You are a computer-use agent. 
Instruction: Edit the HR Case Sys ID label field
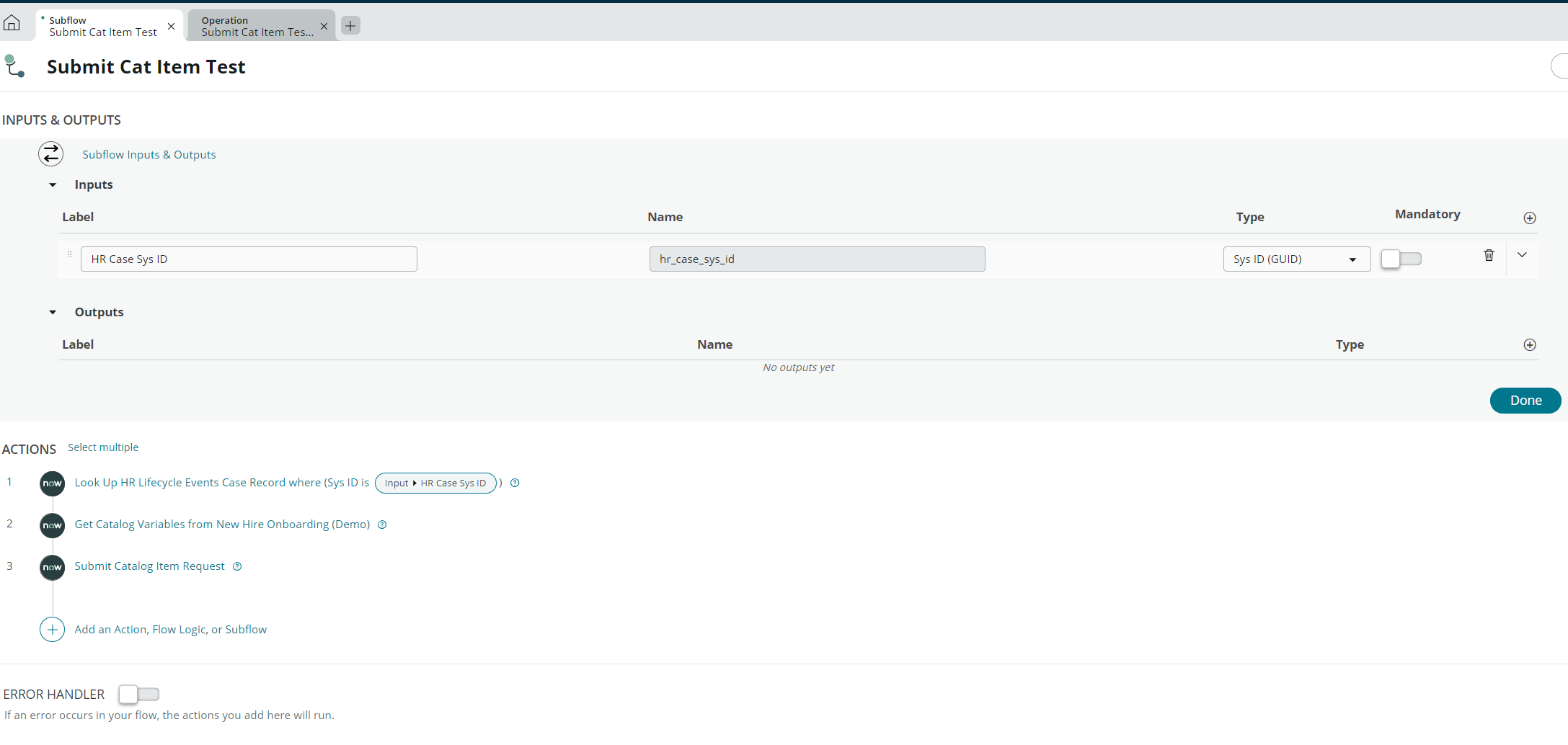(x=249, y=259)
